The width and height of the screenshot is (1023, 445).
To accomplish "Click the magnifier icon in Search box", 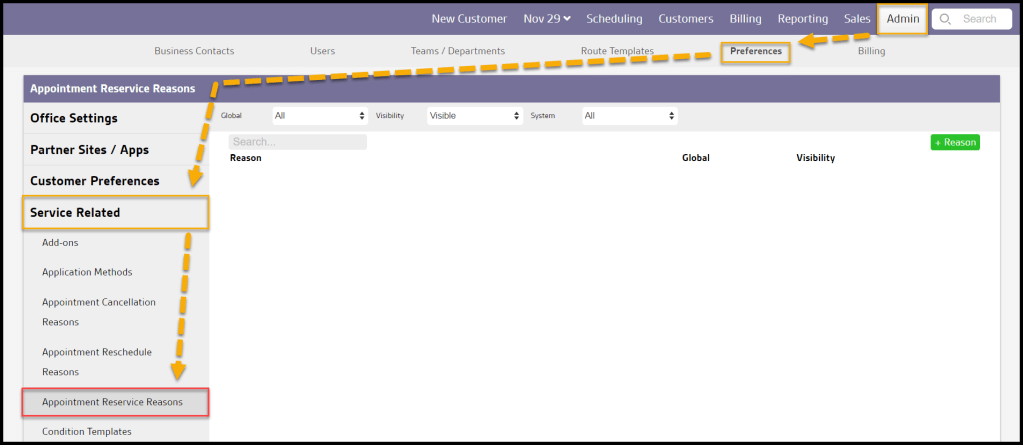I will pos(944,19).
